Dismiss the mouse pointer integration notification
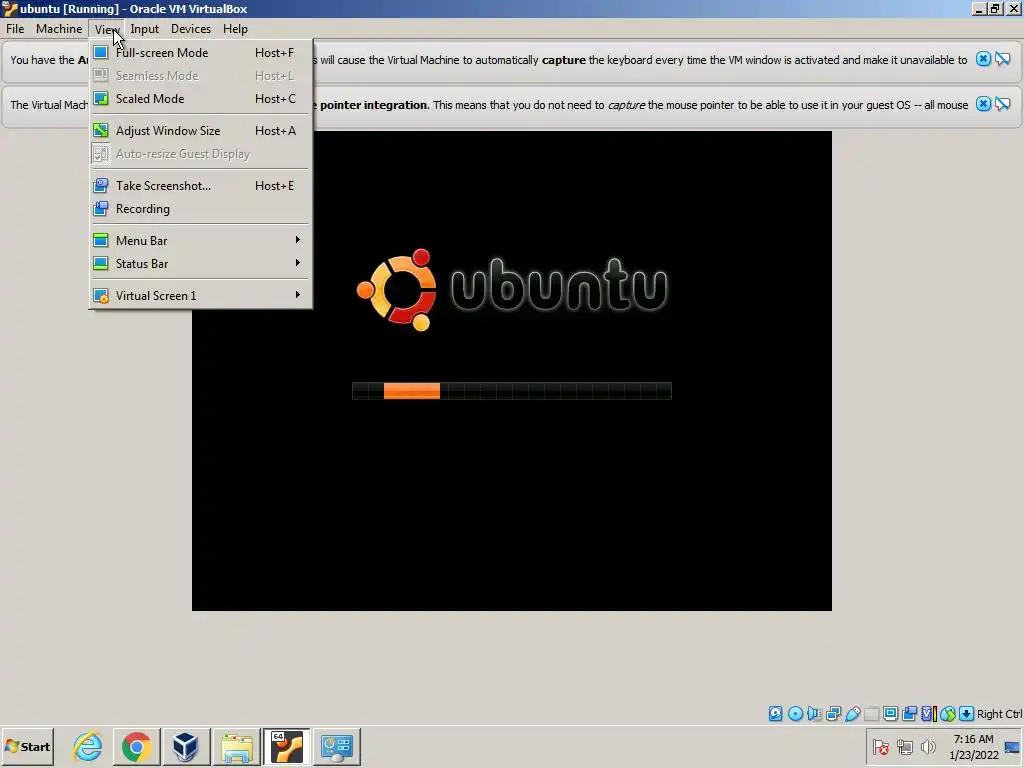The image size is (1024, 768). tap(983, 104)
